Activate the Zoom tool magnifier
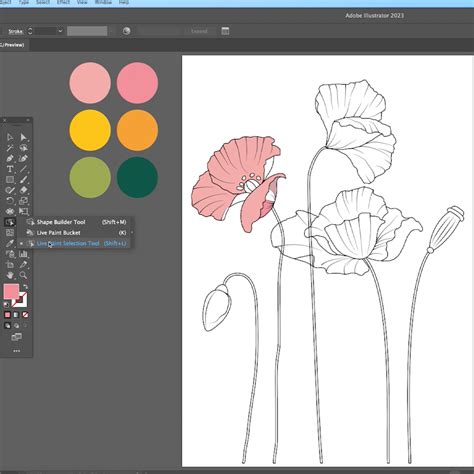 23,275
